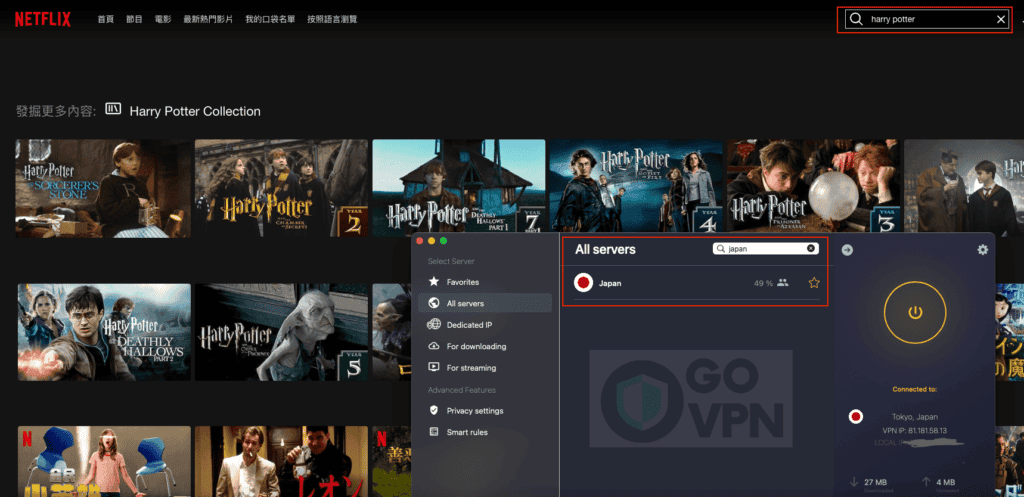
Task: Click the 4 MB uploaded arrow icon
Action: (925, 482)
